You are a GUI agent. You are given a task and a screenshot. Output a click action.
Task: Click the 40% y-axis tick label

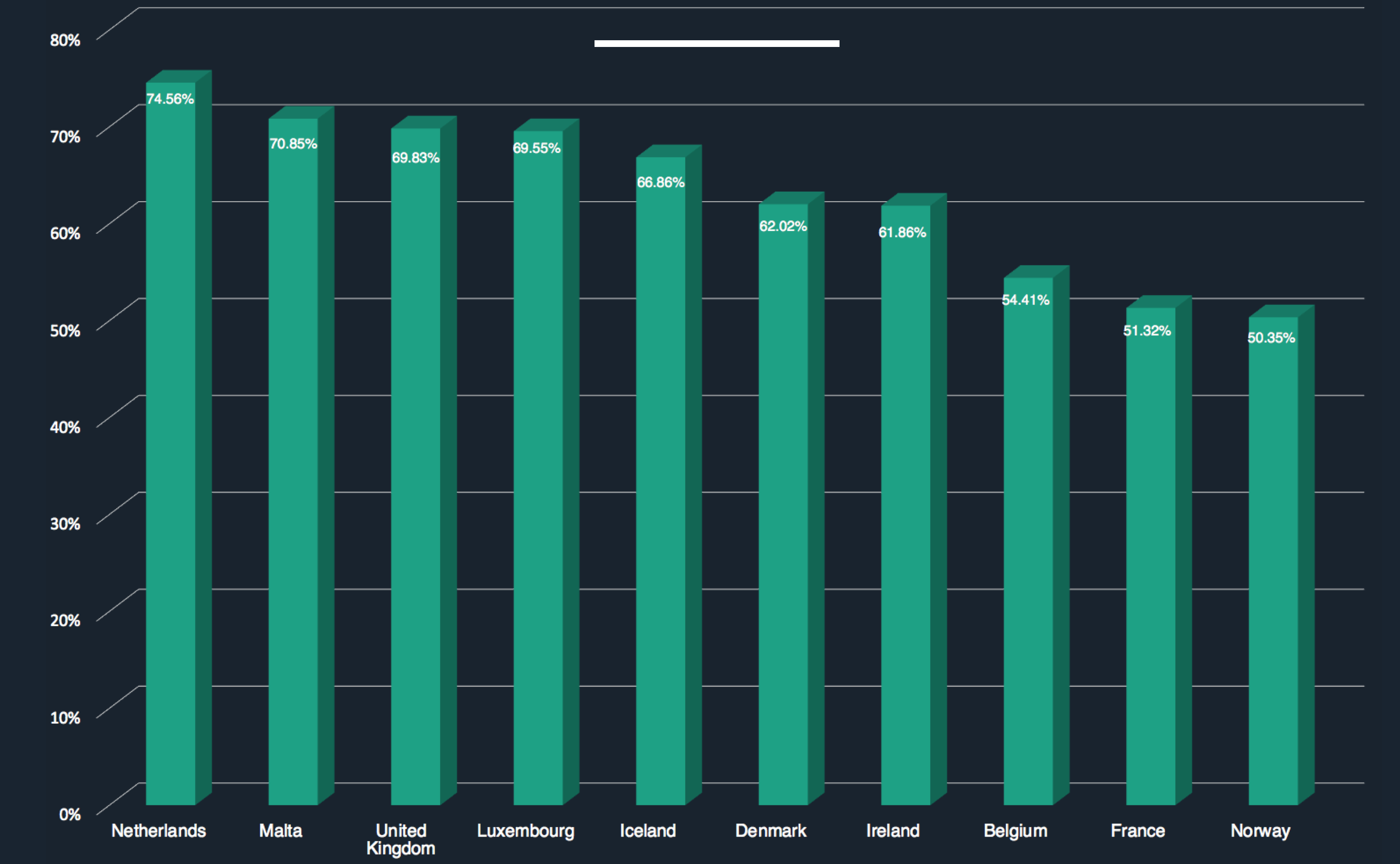point(65,427)
